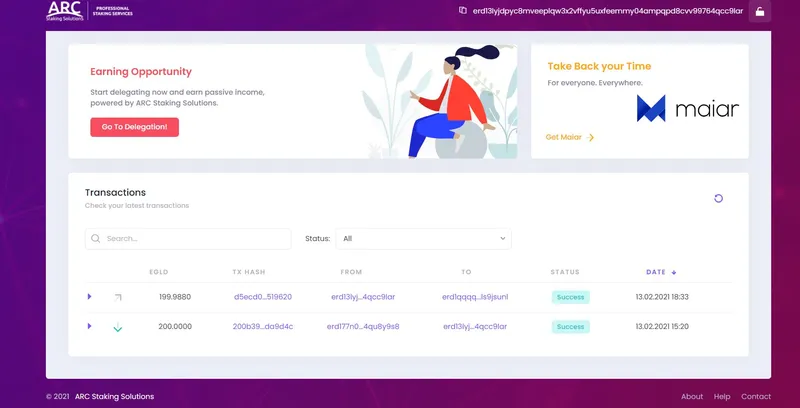Expand the 200.0000 EGLD transaction row
Image resolution: width=800 pixels, height=408 pixels.
[90, 326]
